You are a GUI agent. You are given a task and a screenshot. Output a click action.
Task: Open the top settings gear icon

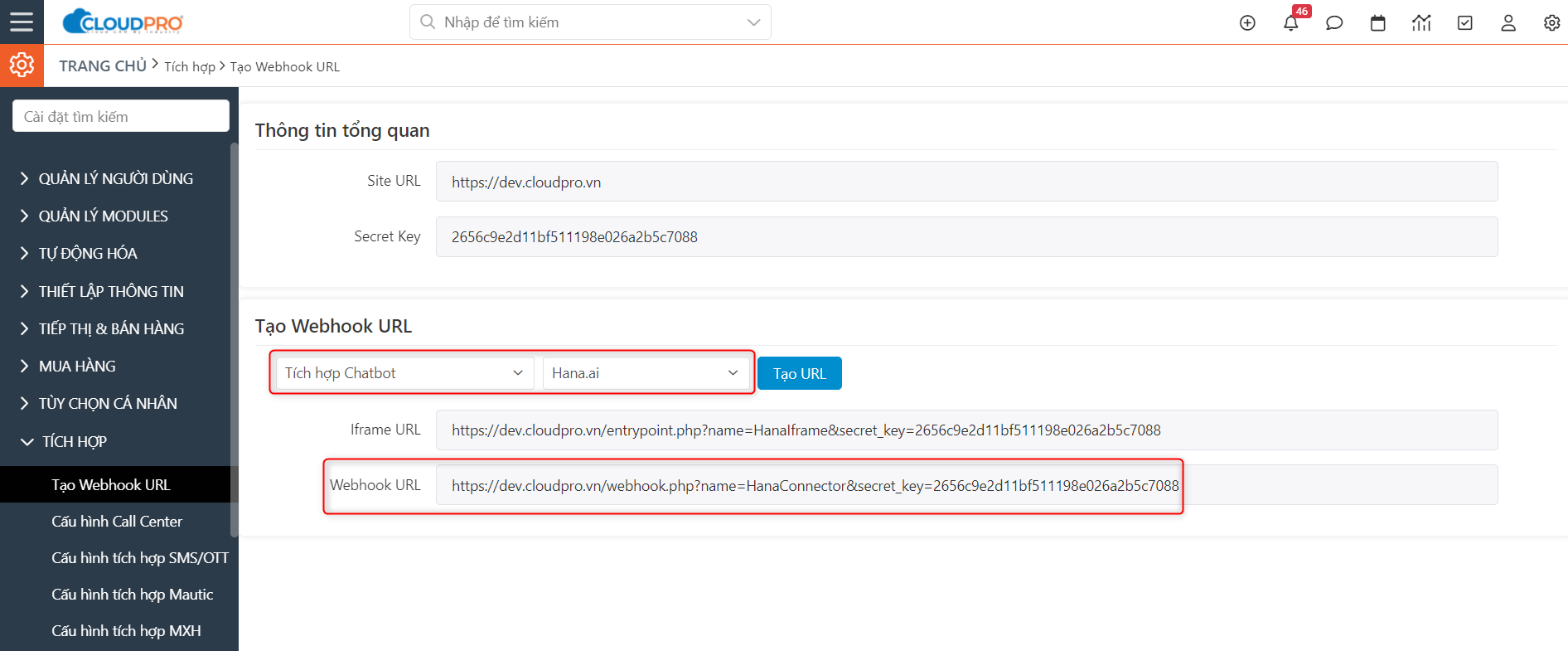pos(1551,23)
